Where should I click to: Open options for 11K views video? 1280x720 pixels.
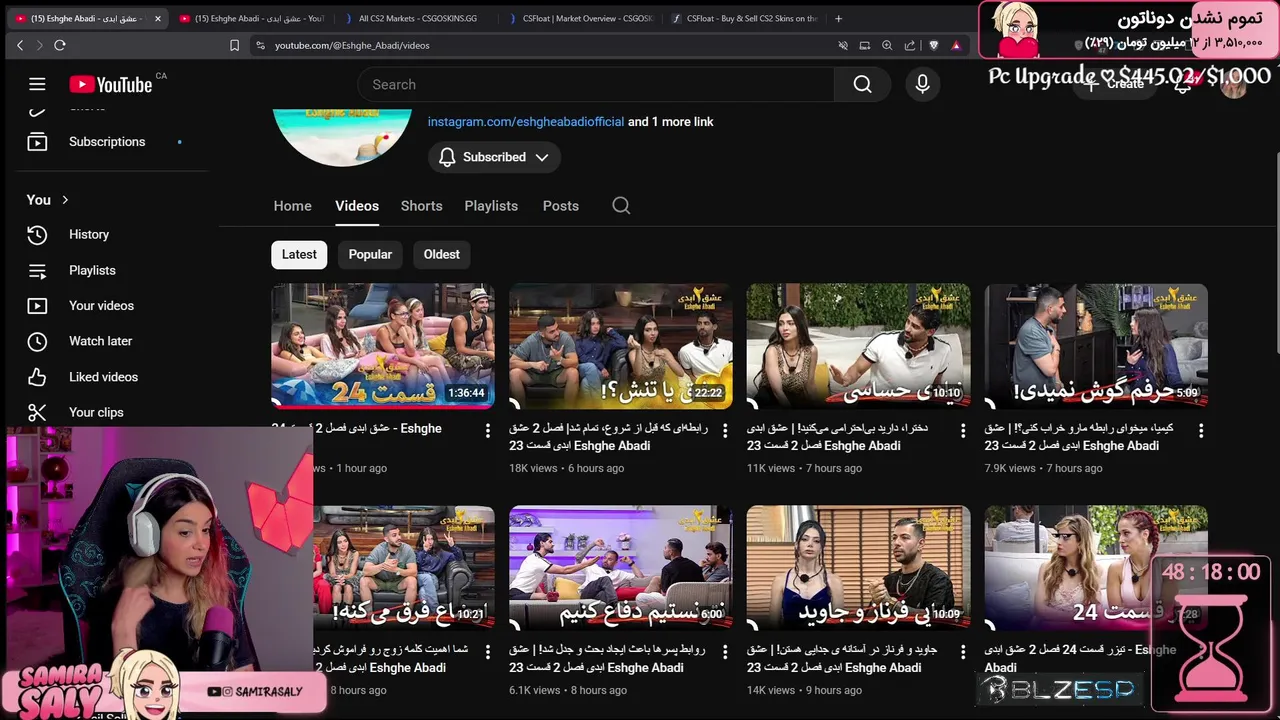pyautogui.click(x=963, y=430)
